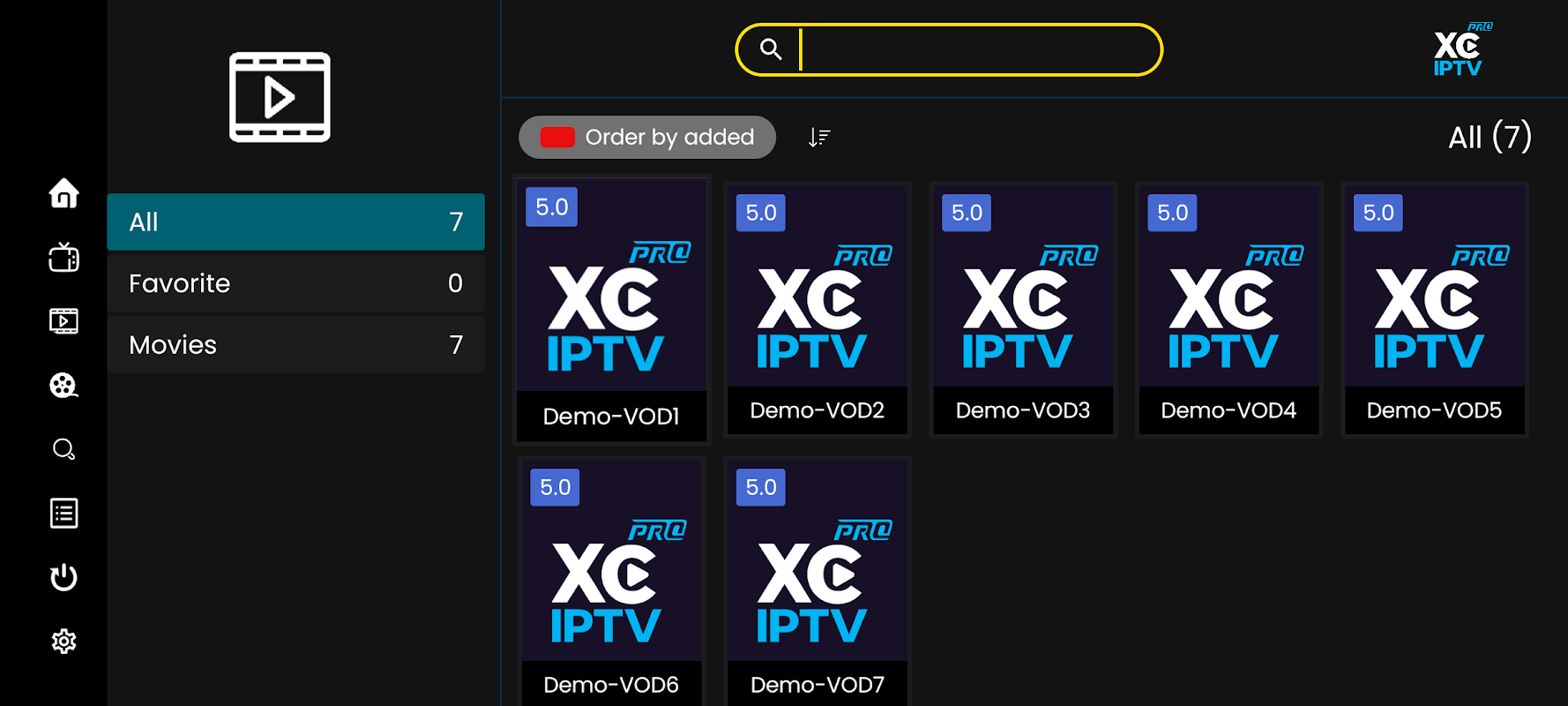Open the Series film reel icon
Image resolution: width=1568 pixels, height=706 pixels.
[x=63, y=385]
